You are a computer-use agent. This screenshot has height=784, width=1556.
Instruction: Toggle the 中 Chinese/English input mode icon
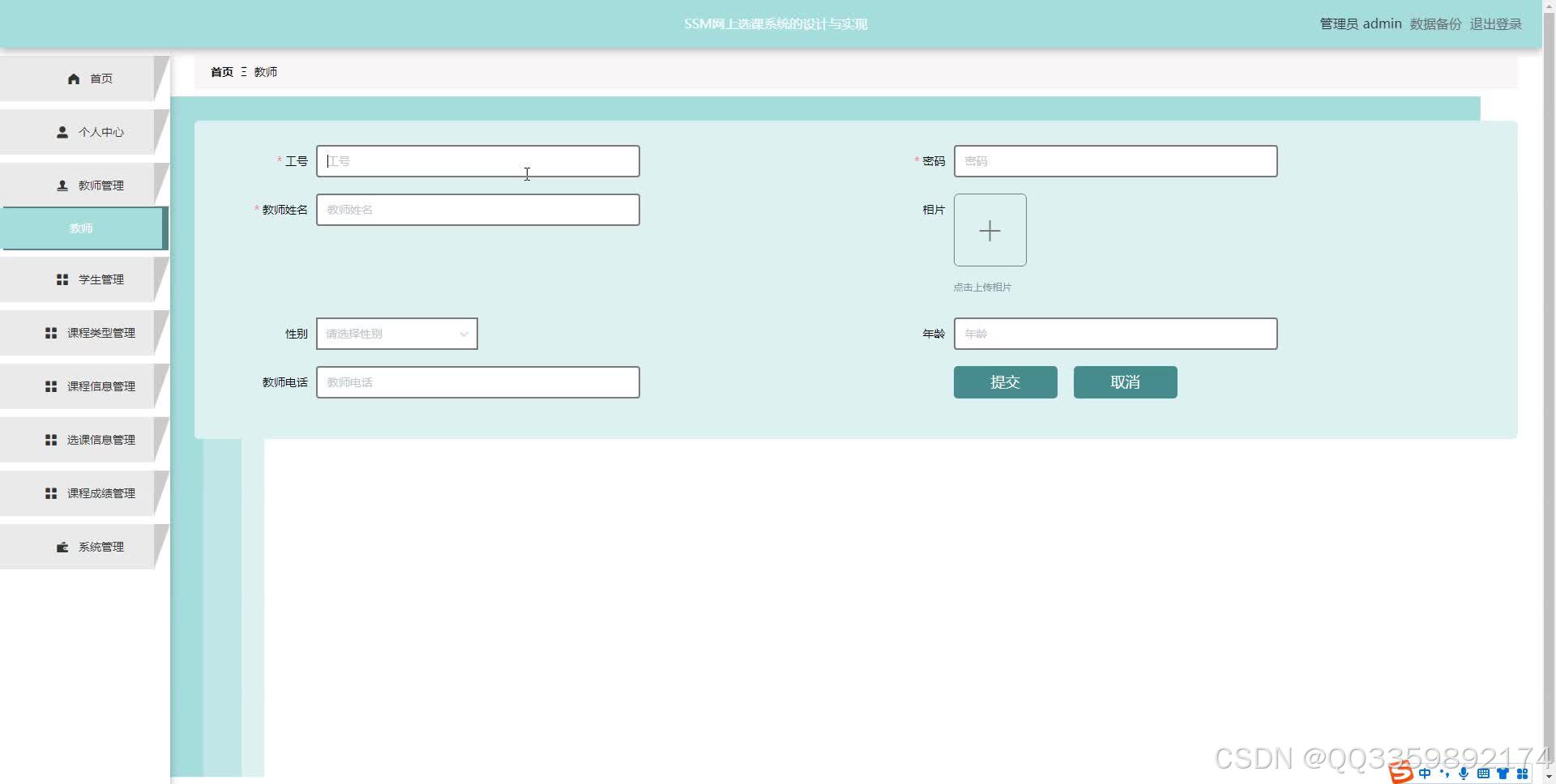pyautogui.click(x=1425, y=773)
